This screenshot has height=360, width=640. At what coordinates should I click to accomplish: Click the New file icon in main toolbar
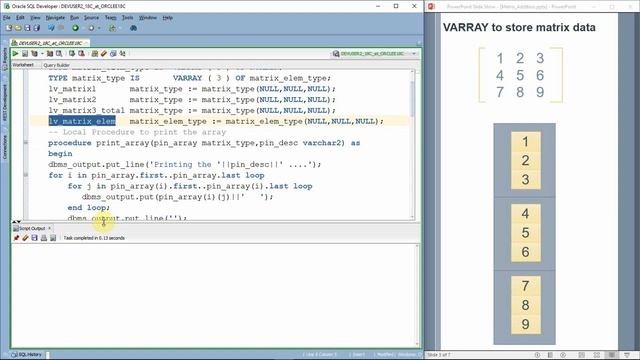coord(9,28)
